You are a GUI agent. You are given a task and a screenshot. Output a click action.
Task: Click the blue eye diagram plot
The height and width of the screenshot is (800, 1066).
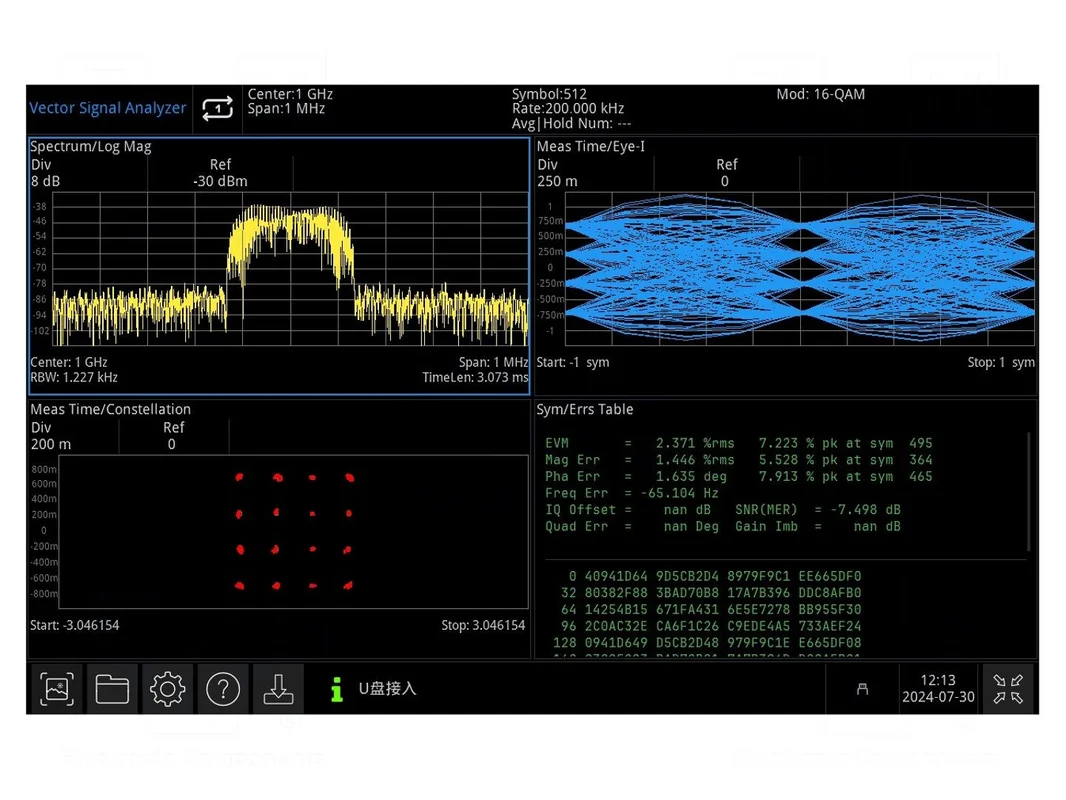800,269
